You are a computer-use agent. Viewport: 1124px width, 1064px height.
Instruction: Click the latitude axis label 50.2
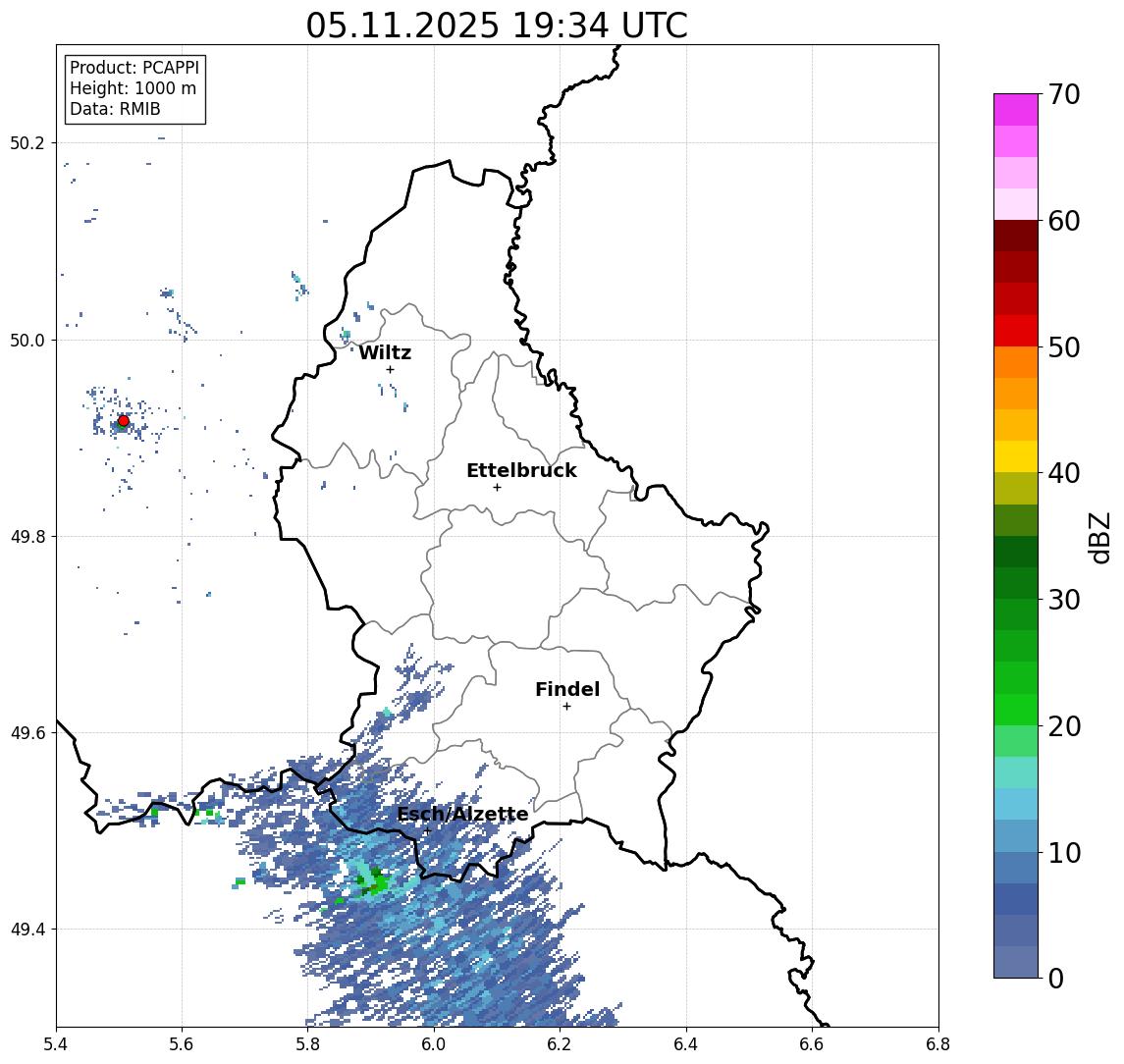(27, 142)
